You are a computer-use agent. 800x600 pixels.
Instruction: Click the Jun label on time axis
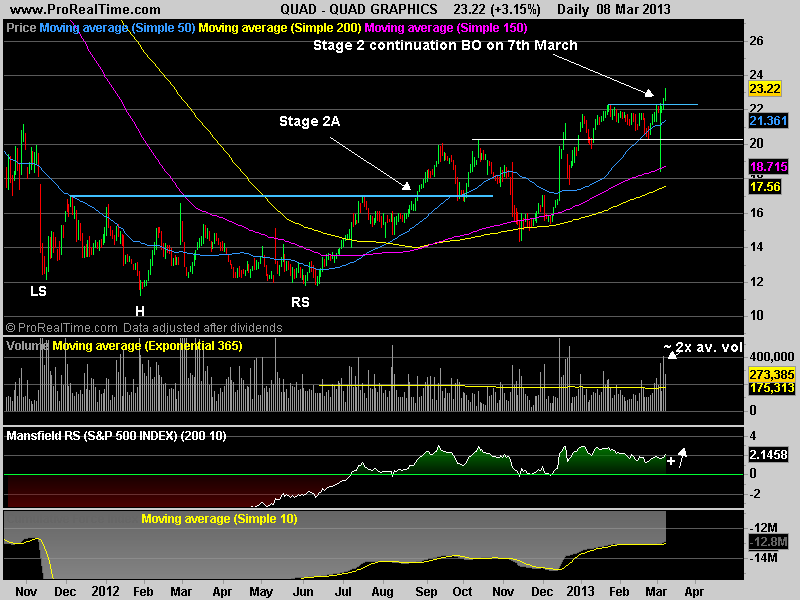pos(303,591)
